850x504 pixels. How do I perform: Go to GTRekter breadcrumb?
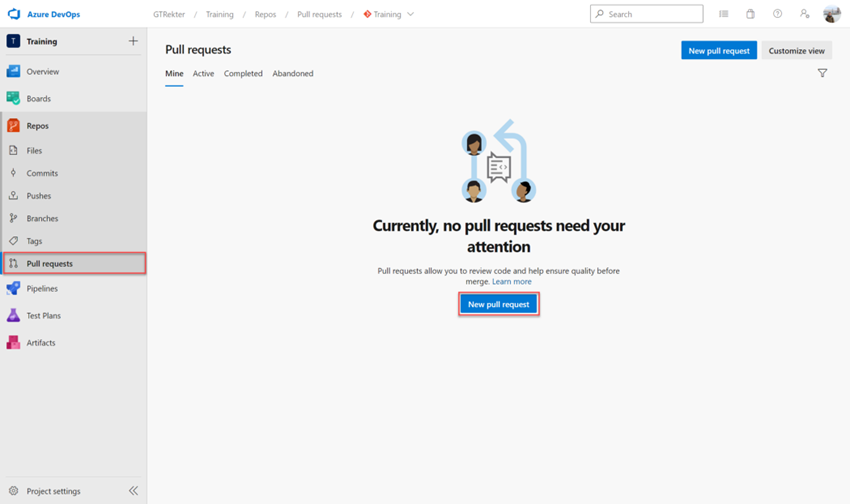[x=169, y=14]
